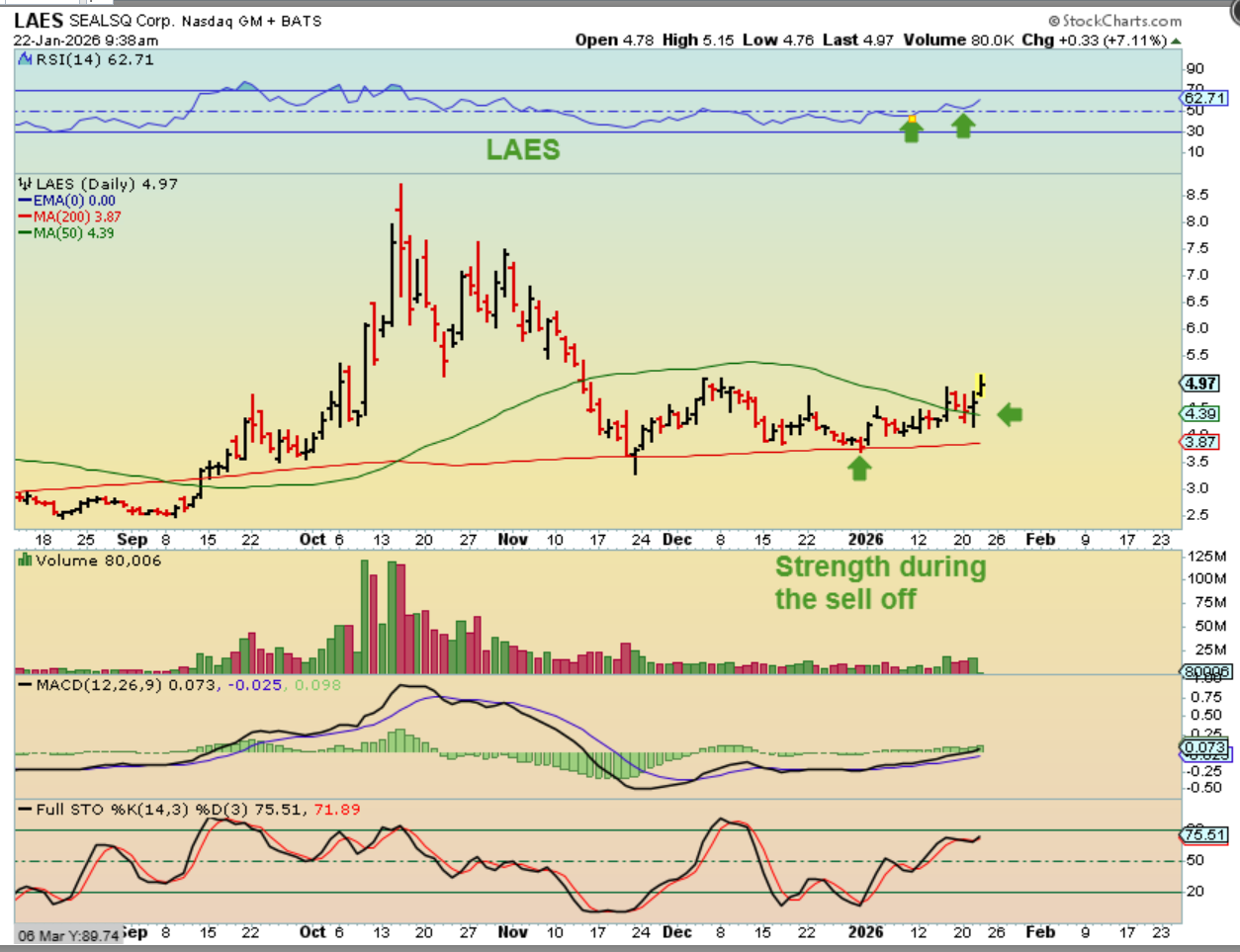
Task: Click the 06 Mar Y:89.74 cursor readout
Action: click(68, 935)
